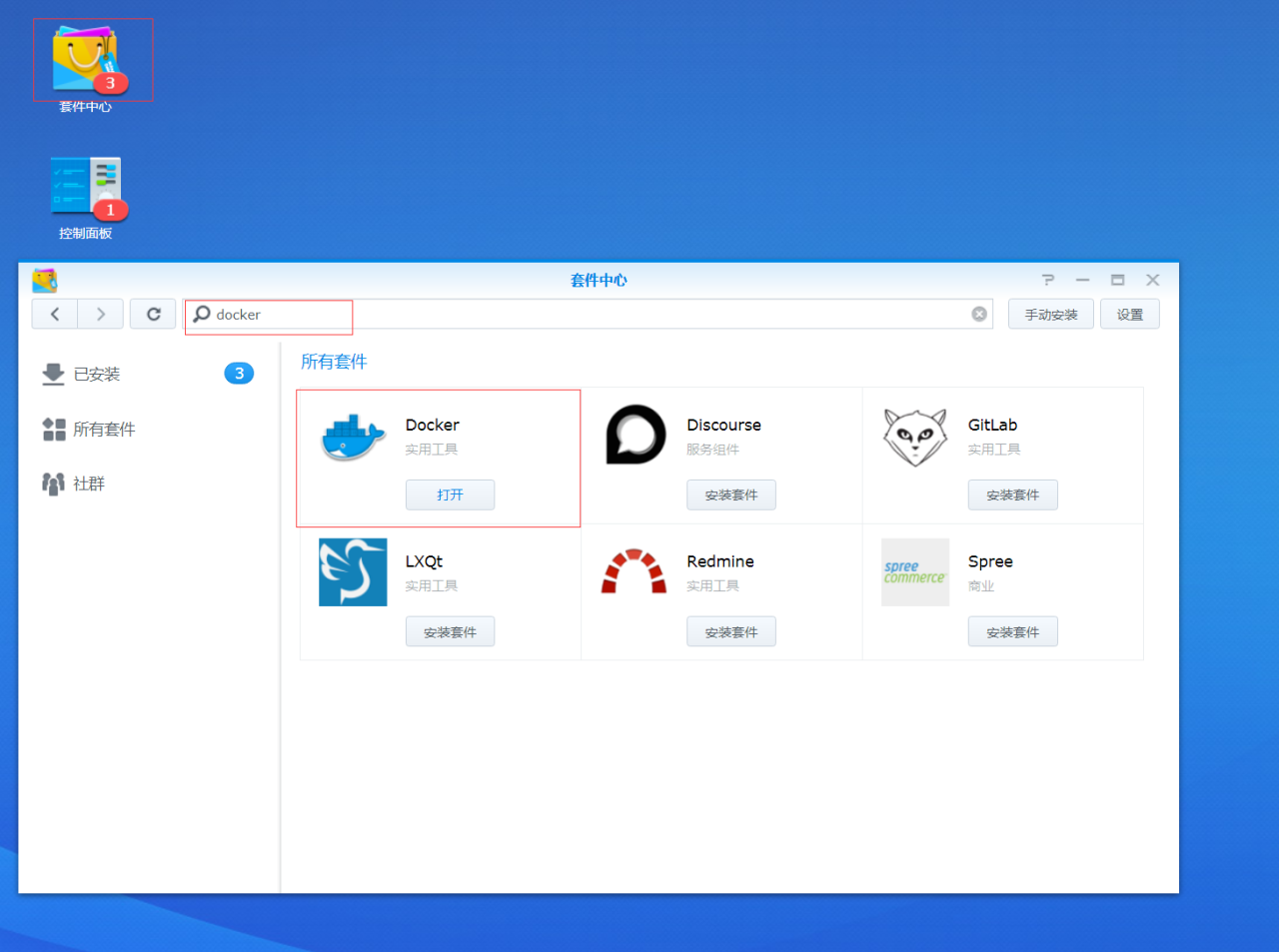Click the Redmine logo icon
This screenshot has width=1279, height=952.
[634, 571]
